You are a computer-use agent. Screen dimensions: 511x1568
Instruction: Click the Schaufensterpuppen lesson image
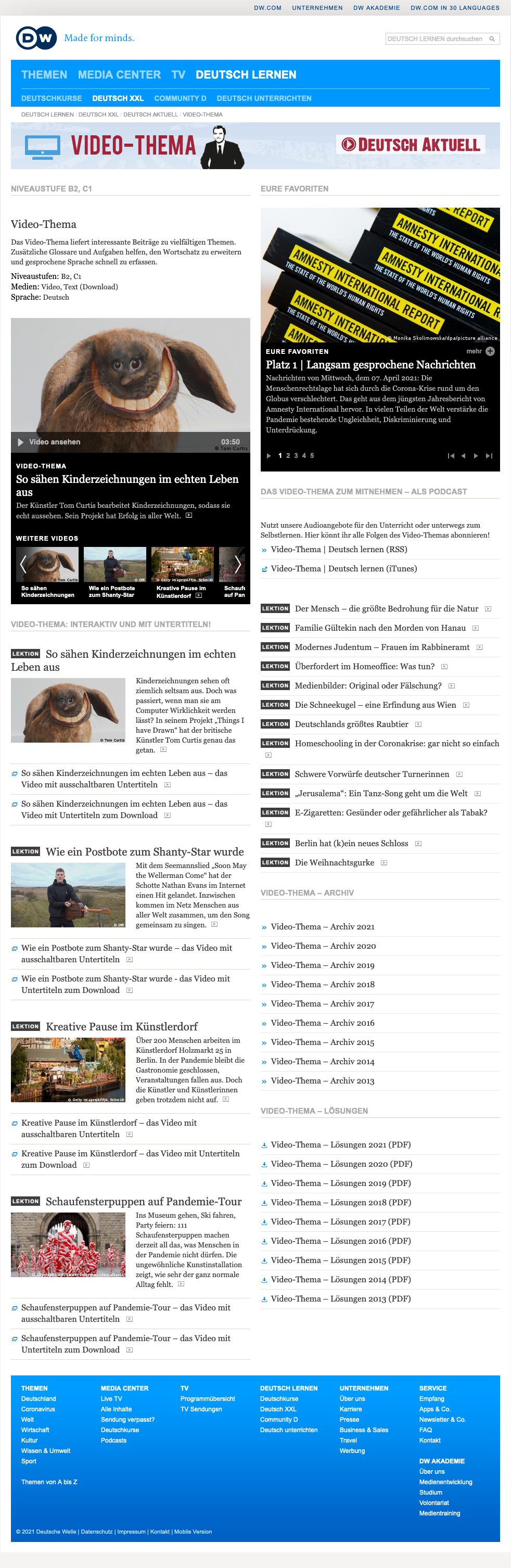[68, 1245]
